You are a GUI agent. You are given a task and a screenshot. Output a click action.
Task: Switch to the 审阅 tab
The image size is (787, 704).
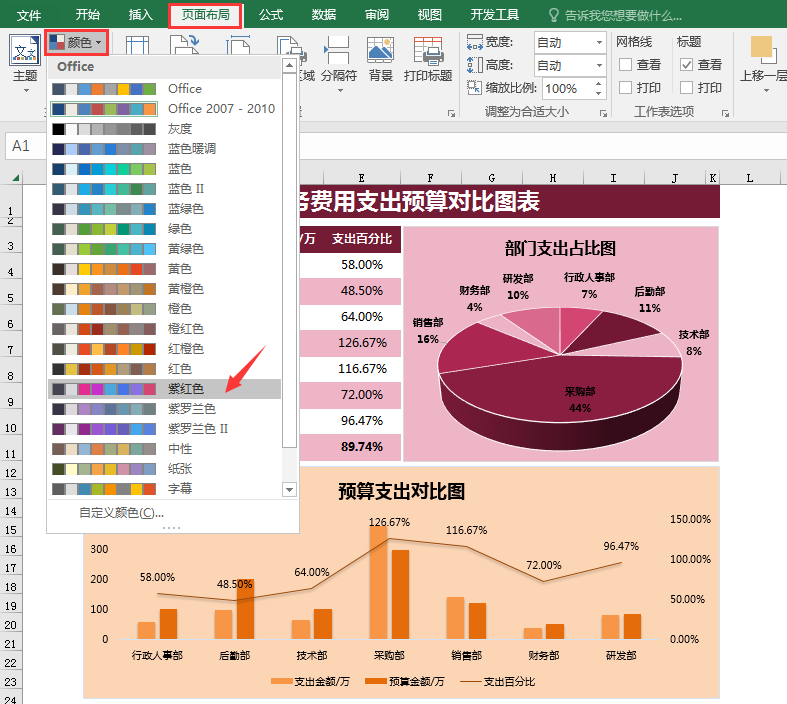pos(377,15)
